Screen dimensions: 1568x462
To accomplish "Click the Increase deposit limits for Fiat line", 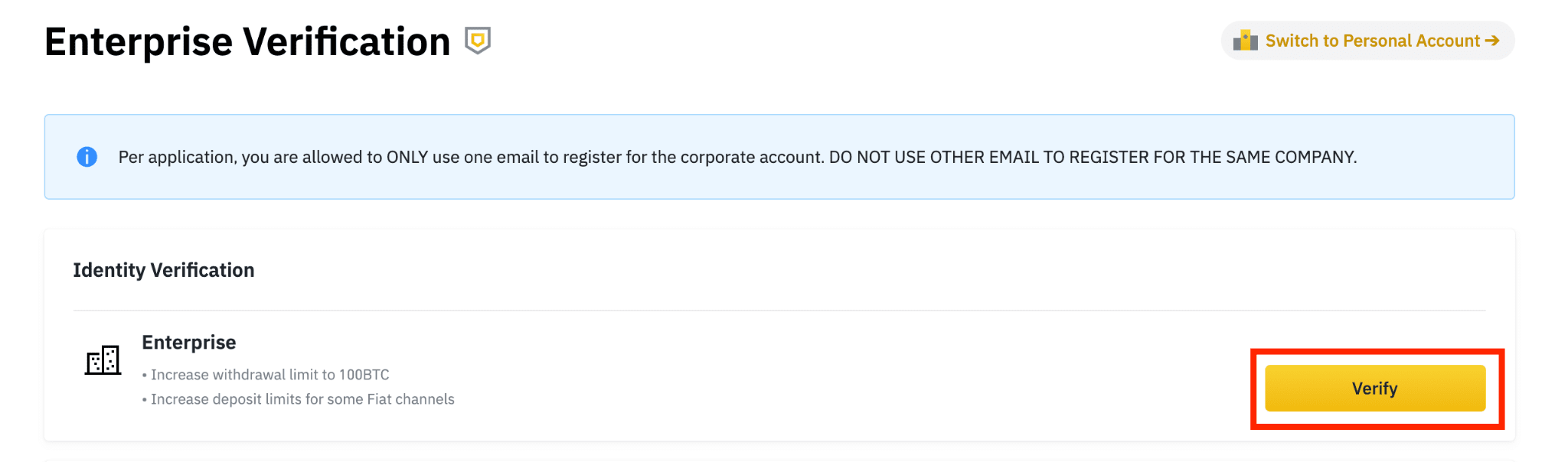I will tap(298, 399).
